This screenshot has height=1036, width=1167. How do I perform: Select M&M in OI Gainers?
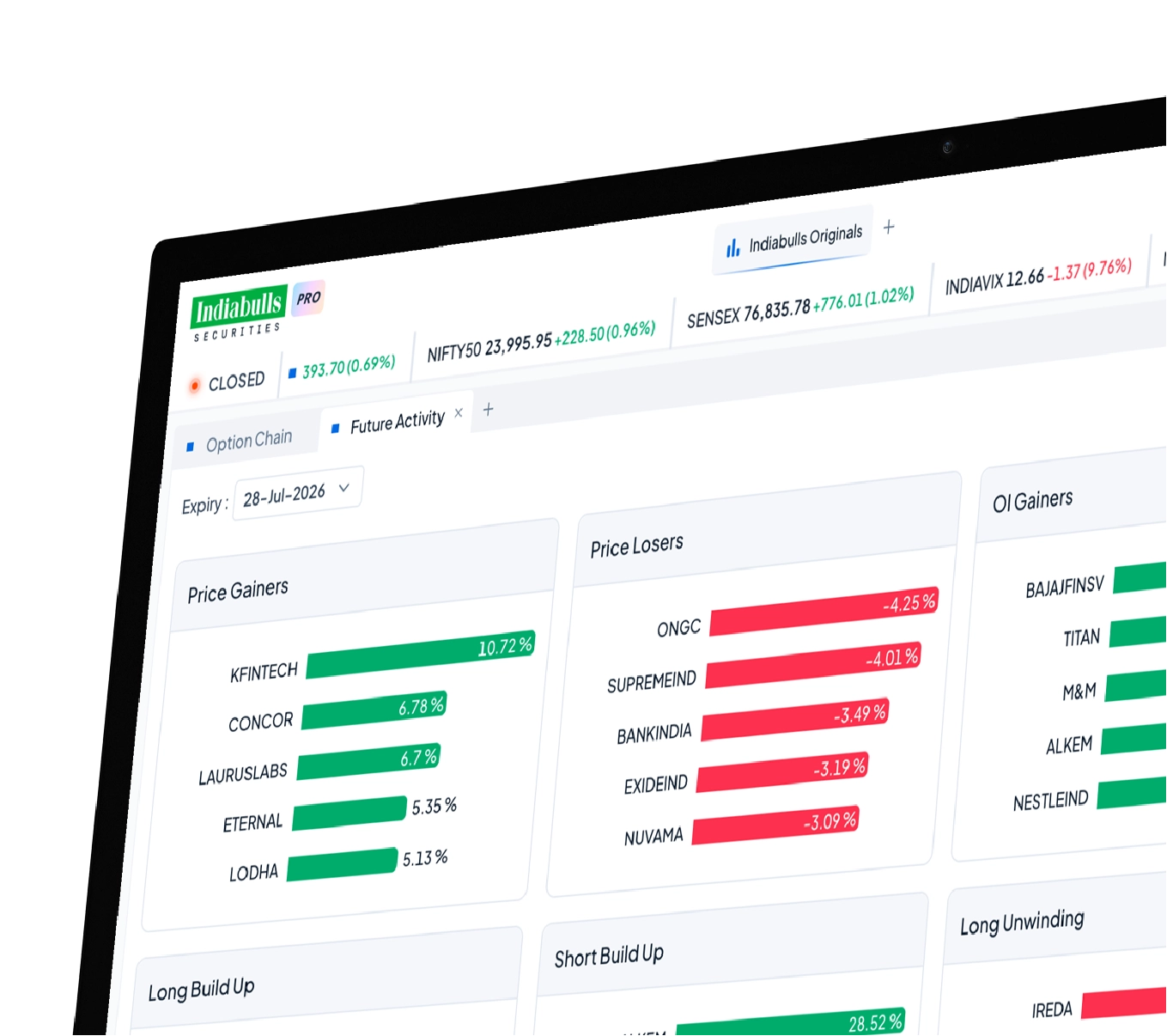coord(1079,692)
